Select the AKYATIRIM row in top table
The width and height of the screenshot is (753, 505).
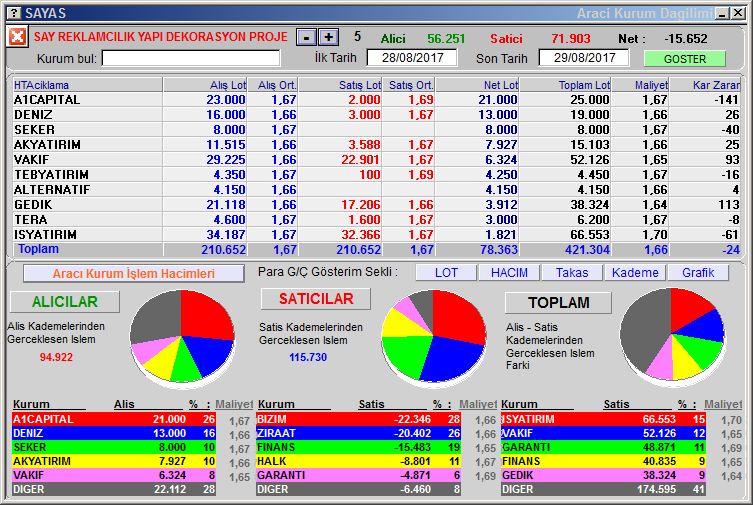click(x=376, y=144)
